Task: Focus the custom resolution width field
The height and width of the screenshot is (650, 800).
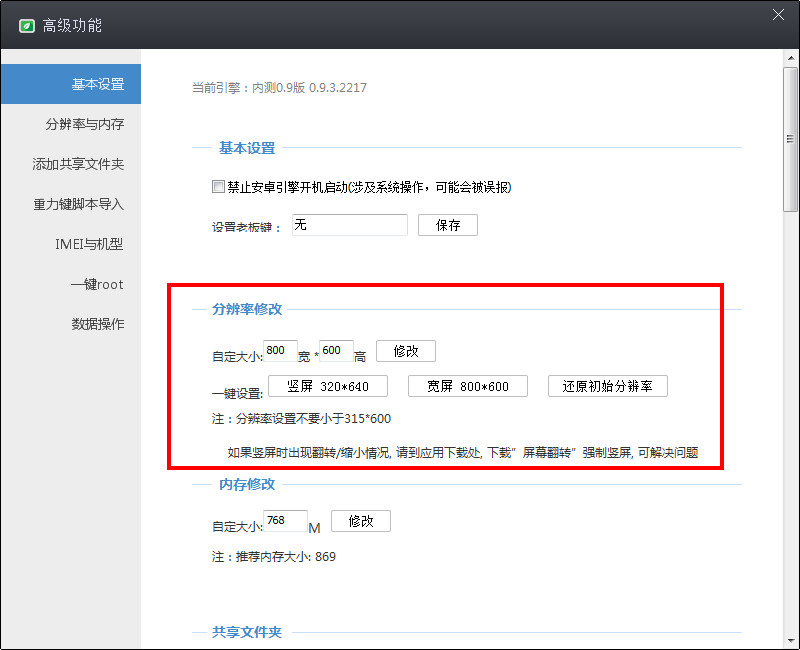Action: point(279,352)
